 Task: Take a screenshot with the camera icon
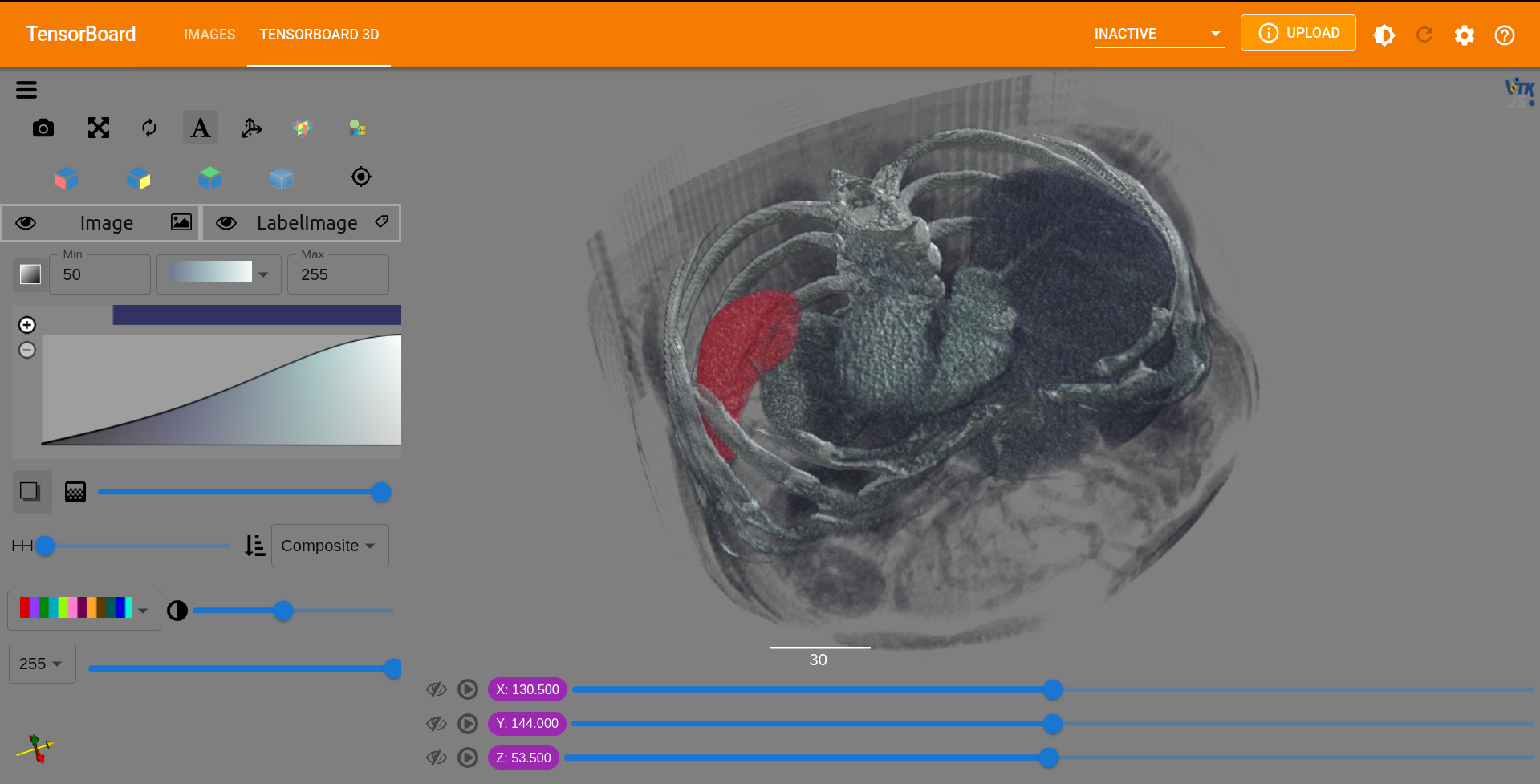(x=43, y=128)
